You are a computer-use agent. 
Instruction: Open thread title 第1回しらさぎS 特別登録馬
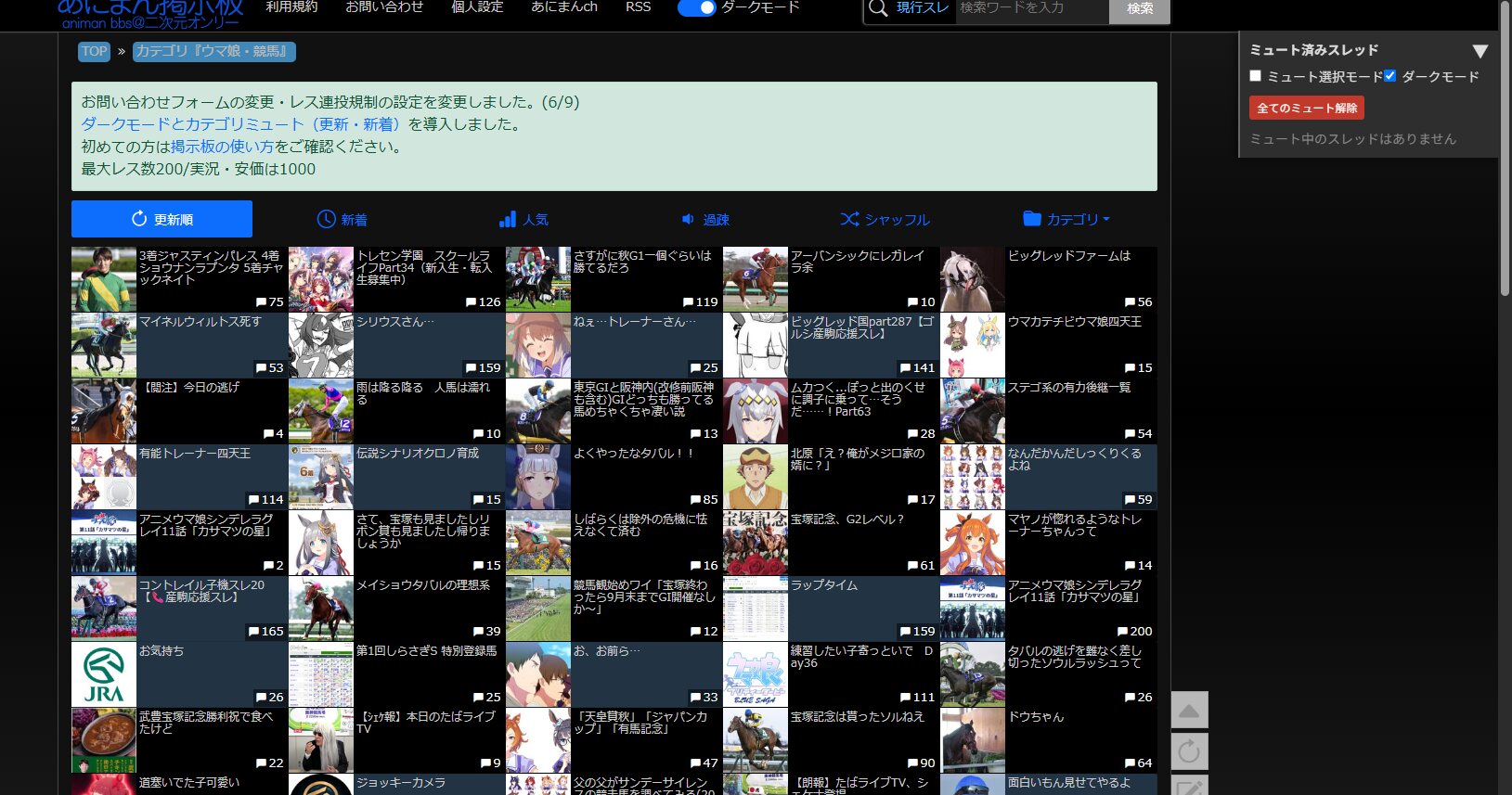point(427,651)
